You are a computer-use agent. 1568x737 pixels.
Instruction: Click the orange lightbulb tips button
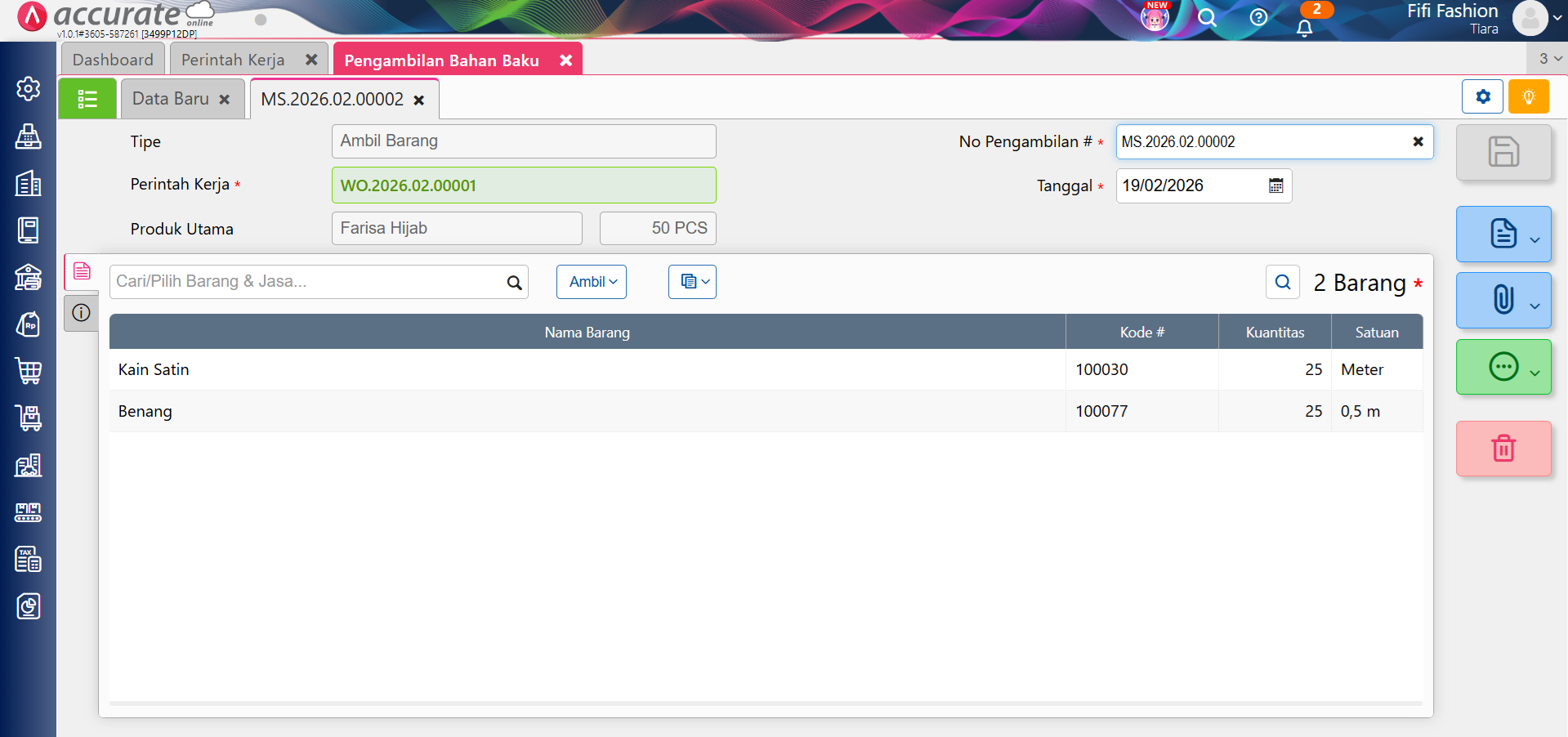click(x=1528, y=97)
